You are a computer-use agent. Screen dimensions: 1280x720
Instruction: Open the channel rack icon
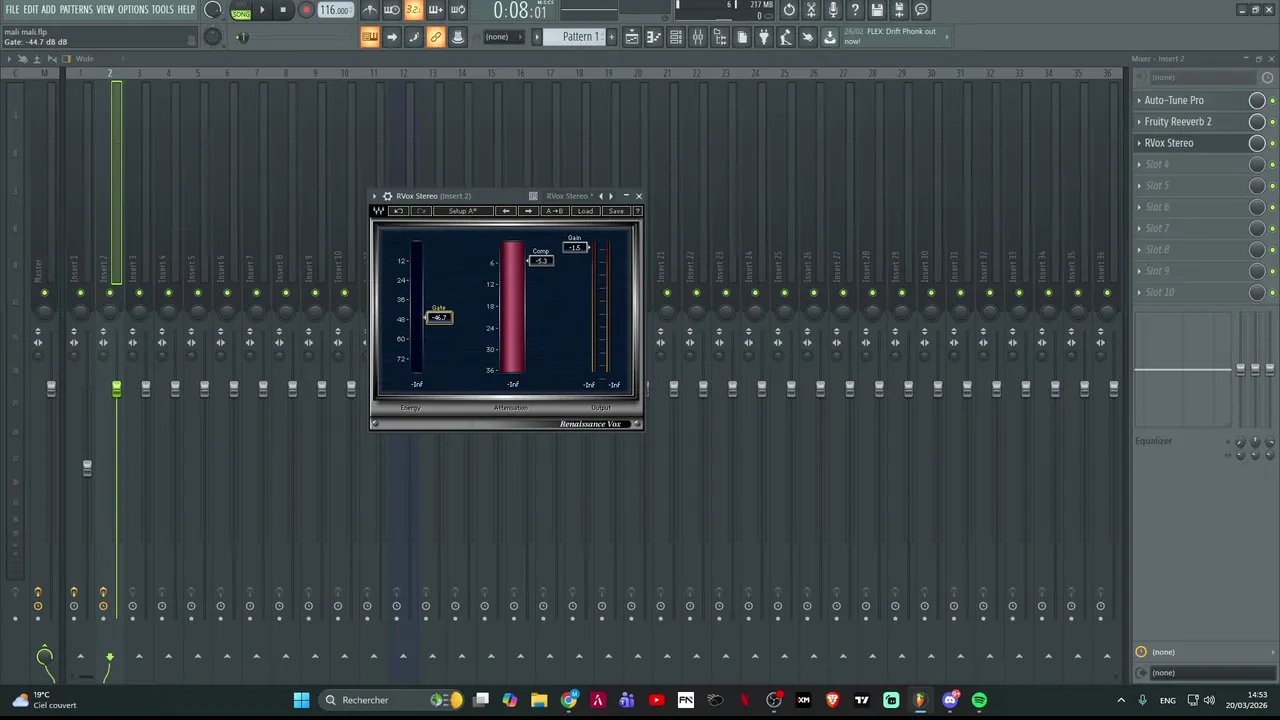pos(676,37)
